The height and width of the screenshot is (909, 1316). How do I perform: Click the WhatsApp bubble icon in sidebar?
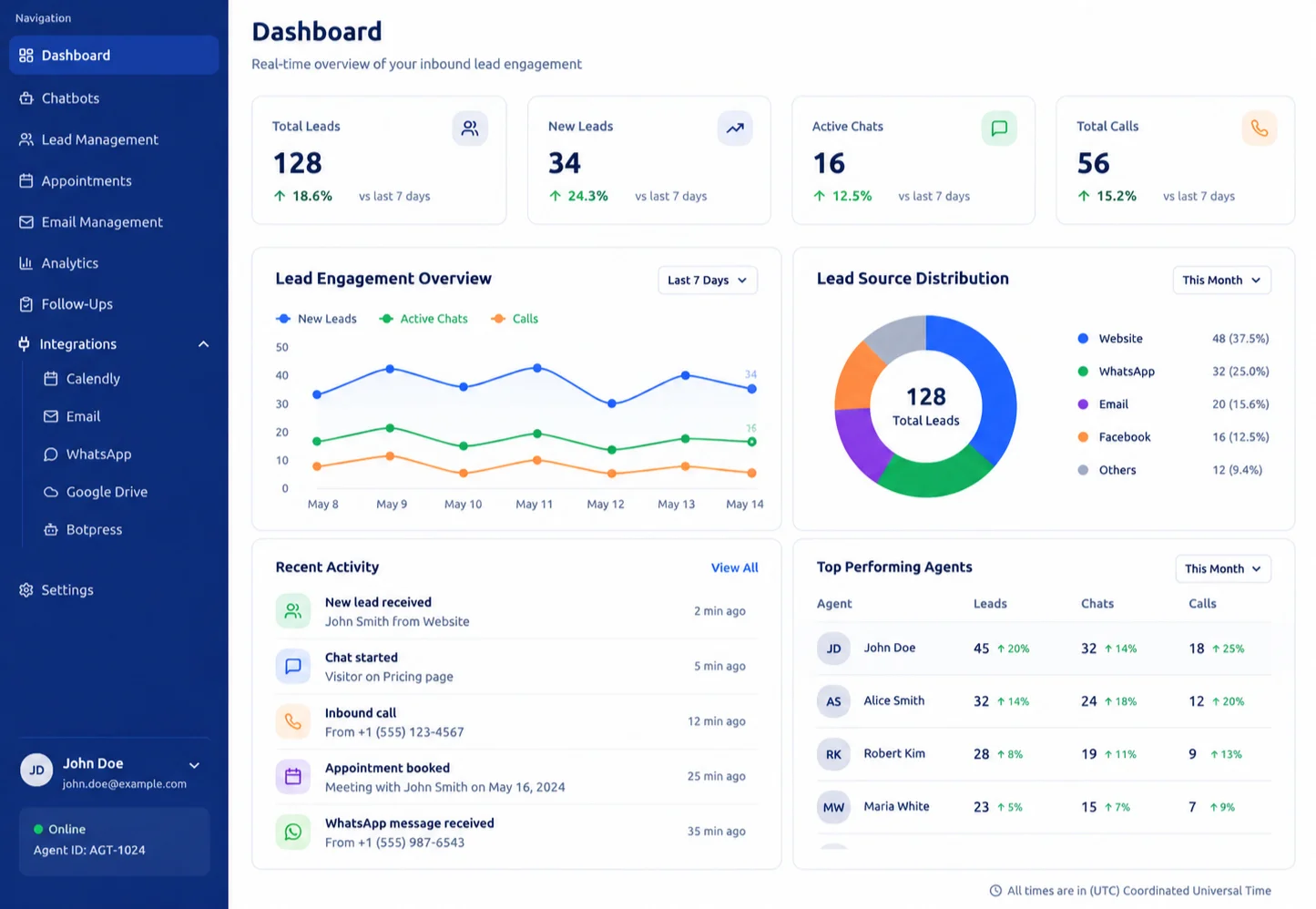tap(51, 454)
